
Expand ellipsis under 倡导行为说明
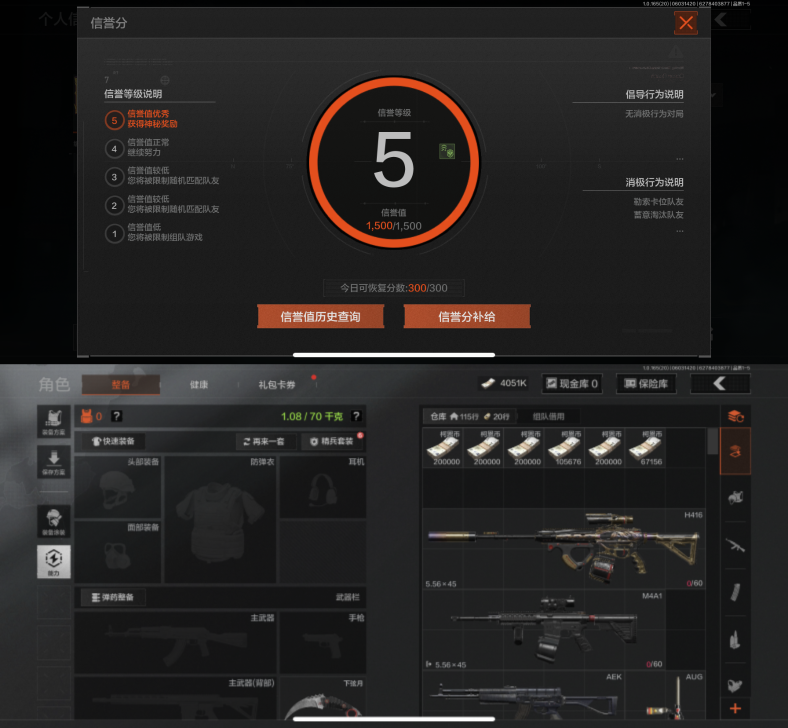tap(679, 159)
